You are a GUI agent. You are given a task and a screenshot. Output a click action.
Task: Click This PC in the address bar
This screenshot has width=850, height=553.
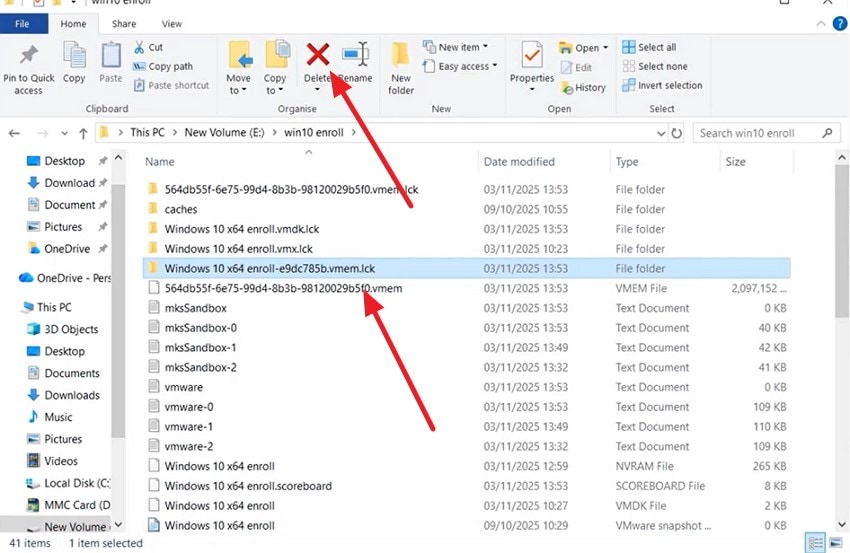point(147,132)
